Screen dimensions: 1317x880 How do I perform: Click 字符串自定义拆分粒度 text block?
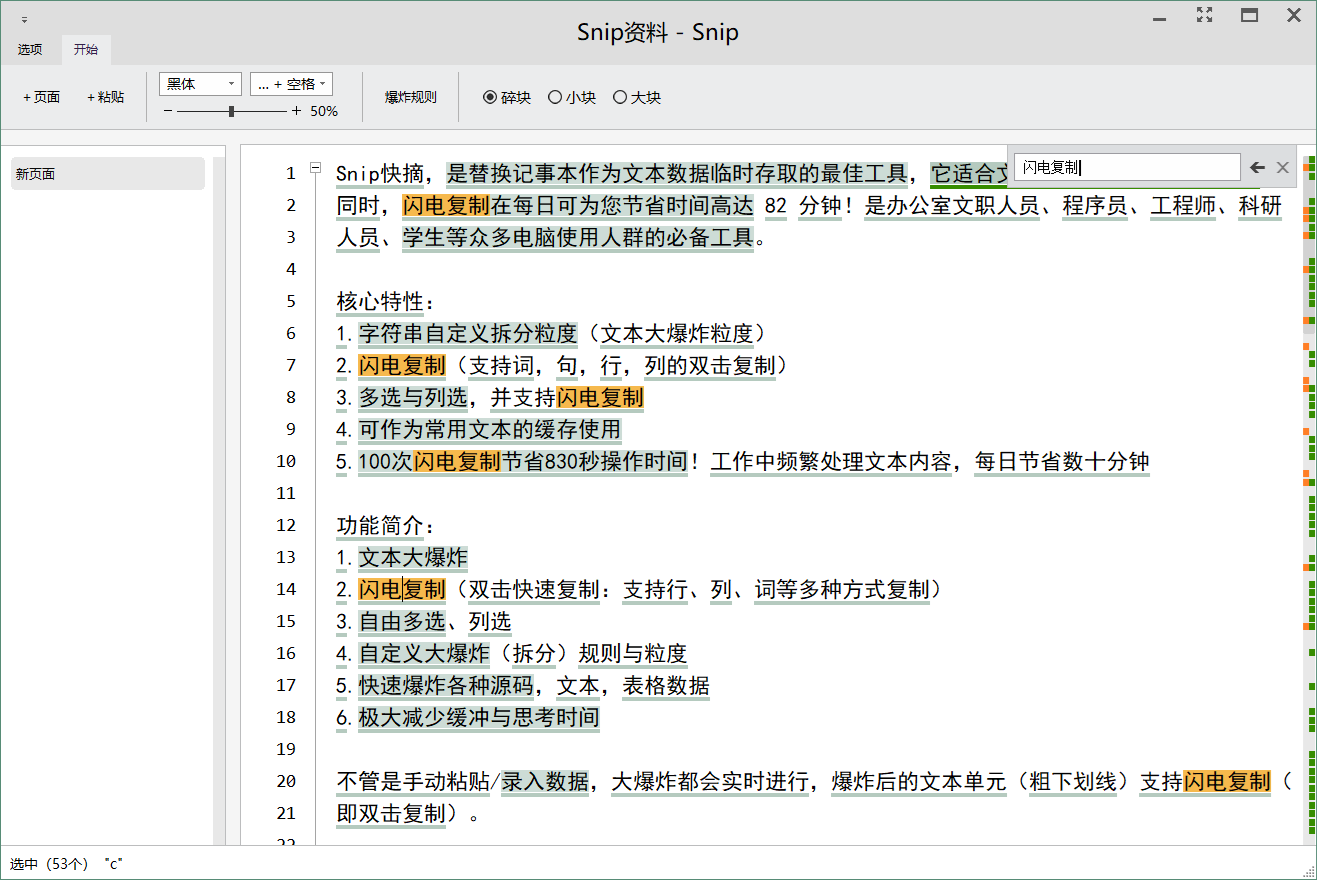click(x=468, y=333)
